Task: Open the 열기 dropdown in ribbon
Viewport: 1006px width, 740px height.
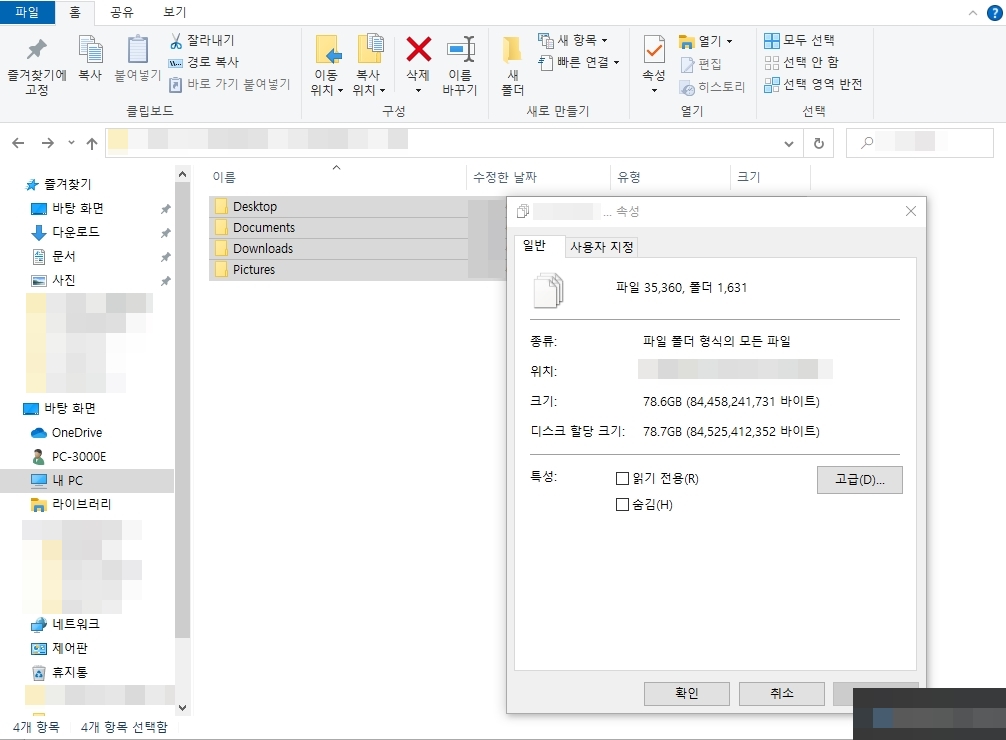Action: 706,41
